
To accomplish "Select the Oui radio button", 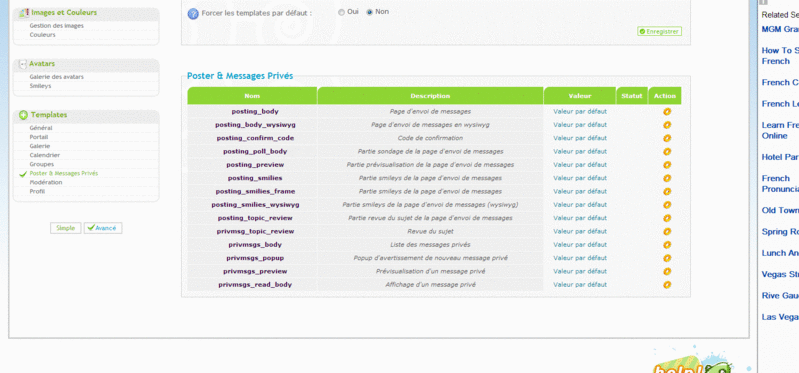I will tap(341, 12).
